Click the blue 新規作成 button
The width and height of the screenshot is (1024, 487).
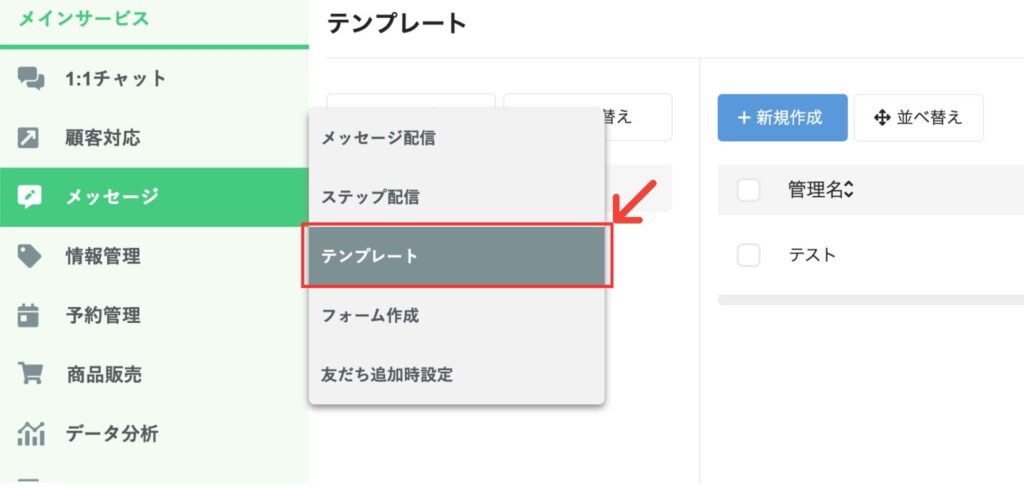point(782,118)
